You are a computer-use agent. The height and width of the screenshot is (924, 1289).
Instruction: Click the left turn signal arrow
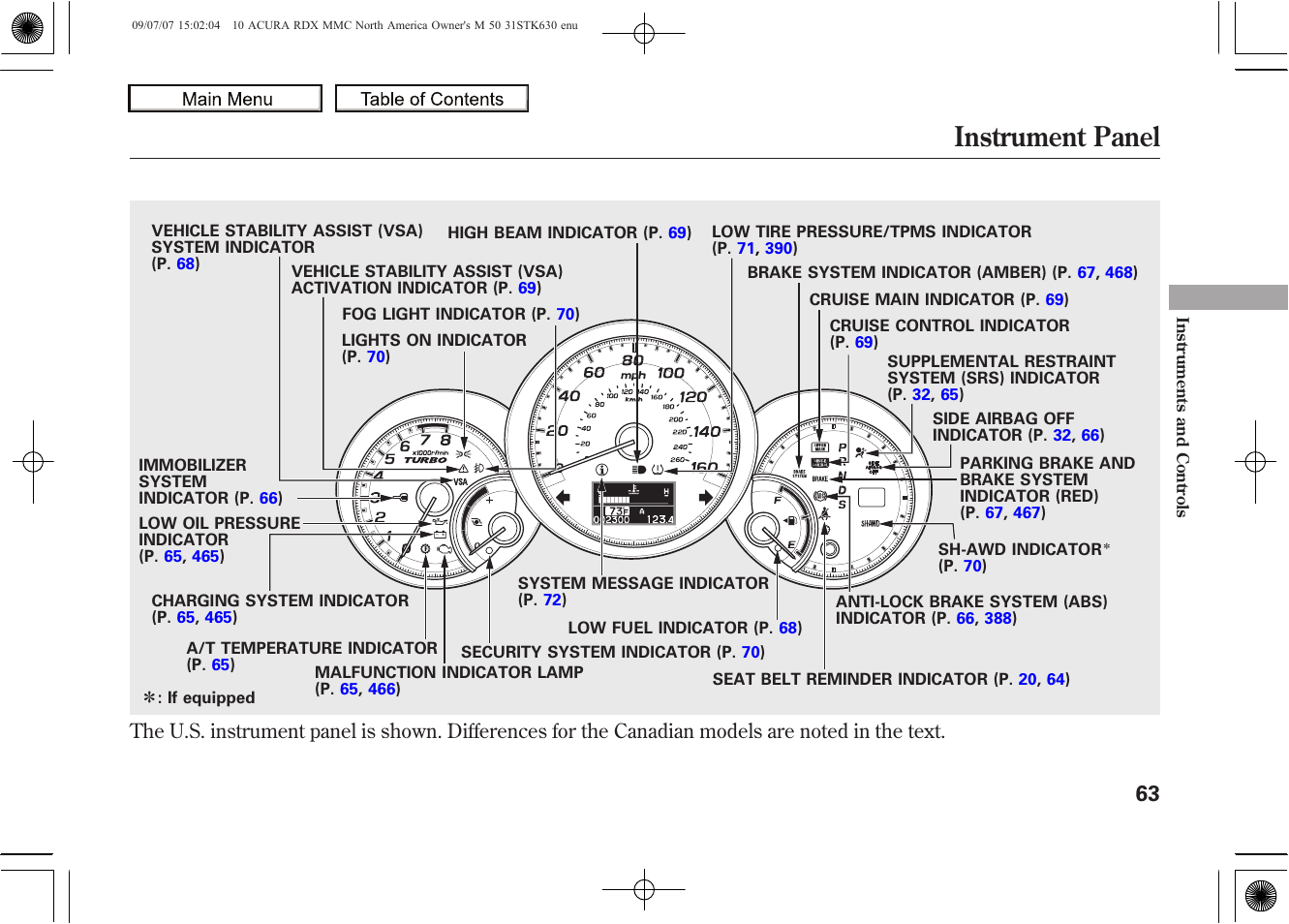[x=563, y=498]
